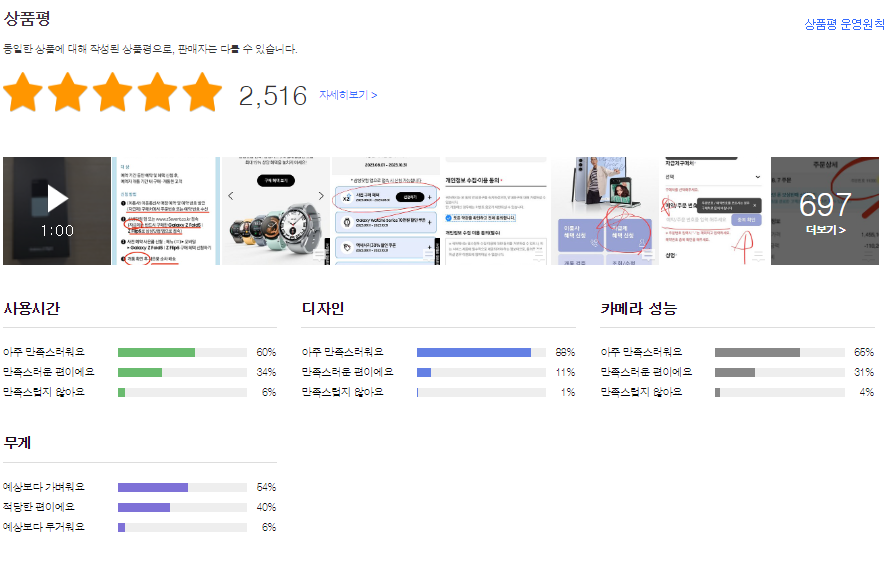Image resolution: width=889 pixels, height=581 pixels.
Task: Click the 2,516 review count
Action: [273, 96]
